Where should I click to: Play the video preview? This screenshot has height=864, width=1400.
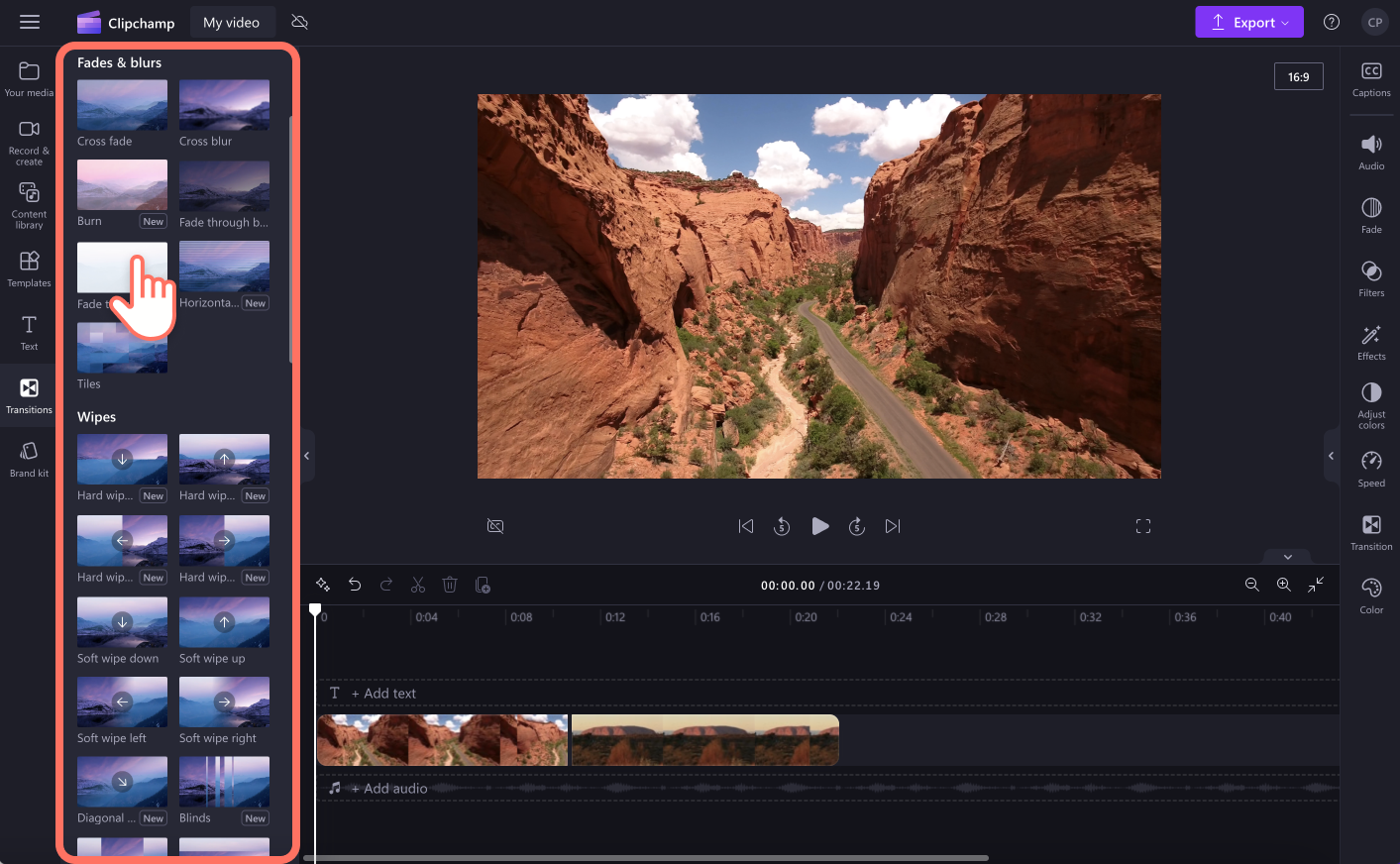pos(819,526)
